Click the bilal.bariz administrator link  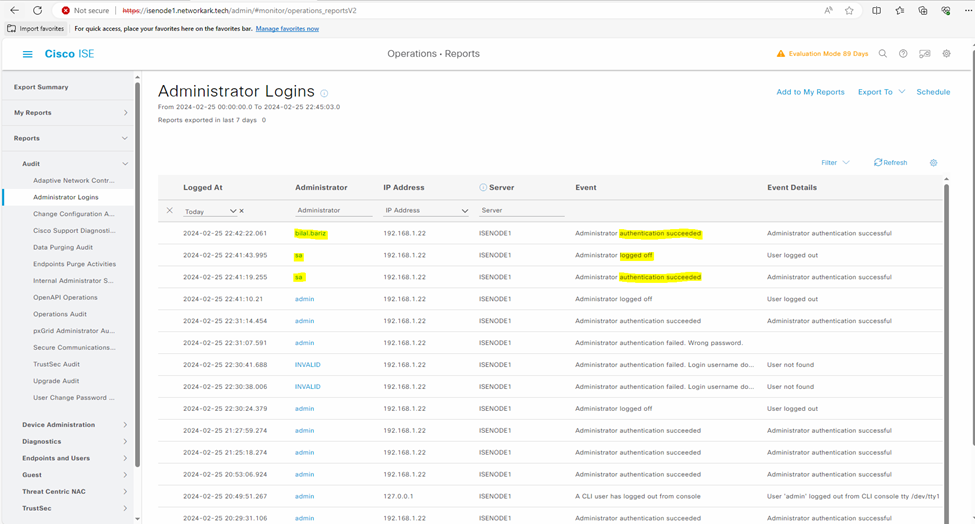tap(310, 233)
